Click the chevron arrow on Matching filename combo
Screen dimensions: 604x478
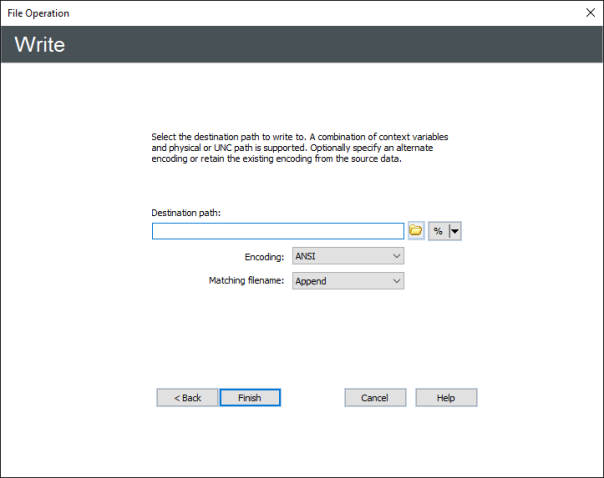(x=396, y=281)
